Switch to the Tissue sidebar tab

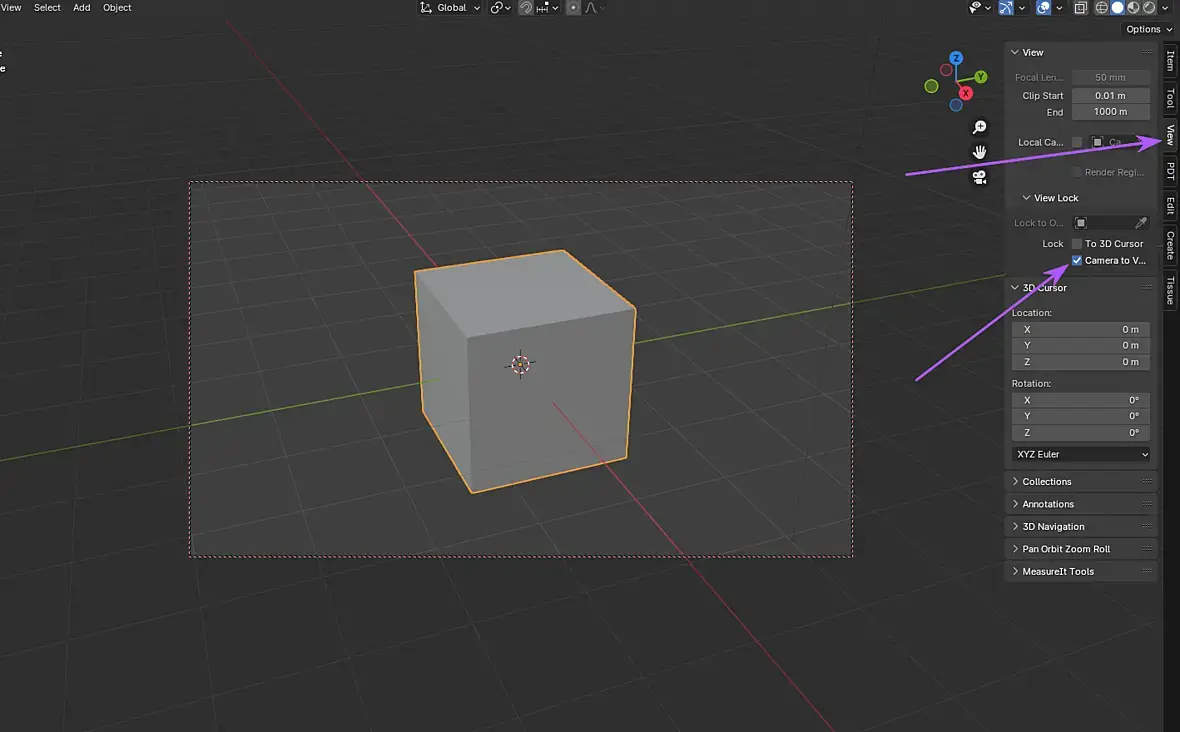(x=1170, y=290)
